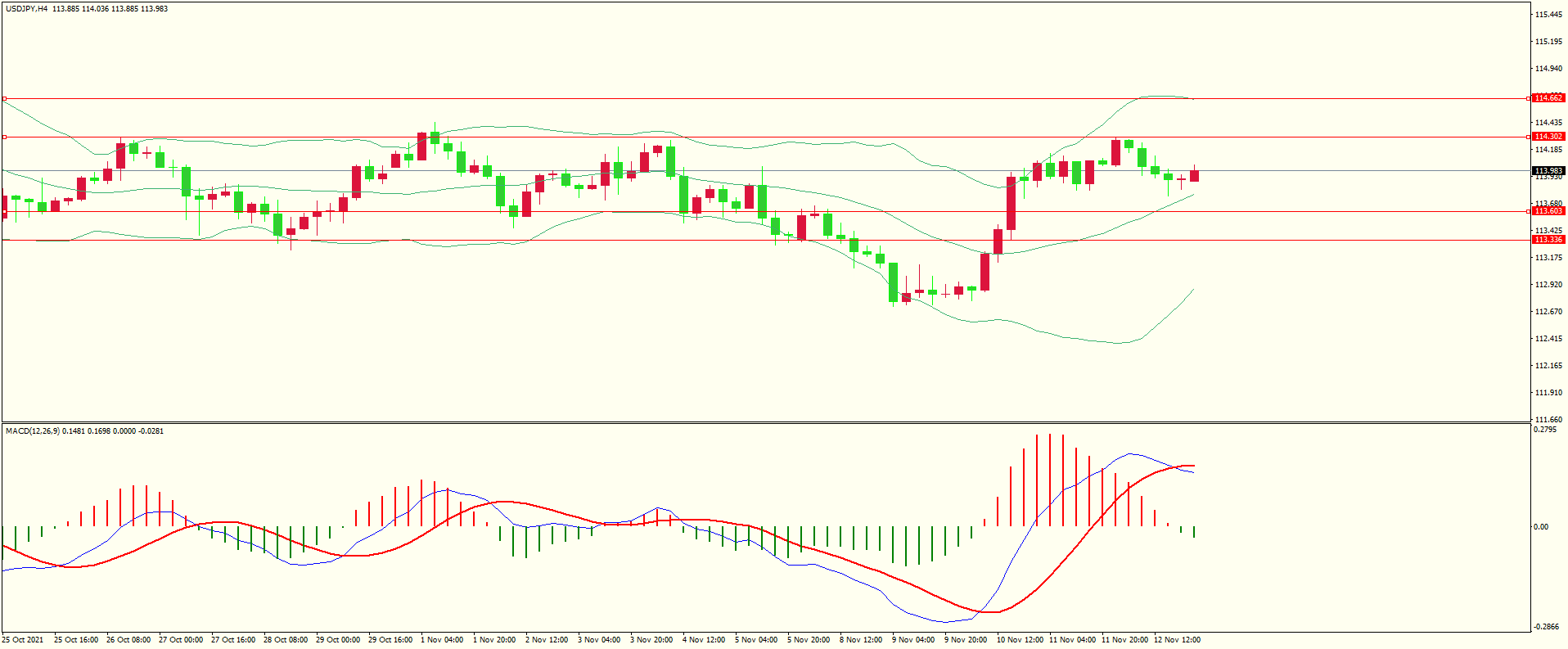1568x649 pixels.
Task: Click the 12 Nov 12:00 time label
Action: tap(1176, 640)
